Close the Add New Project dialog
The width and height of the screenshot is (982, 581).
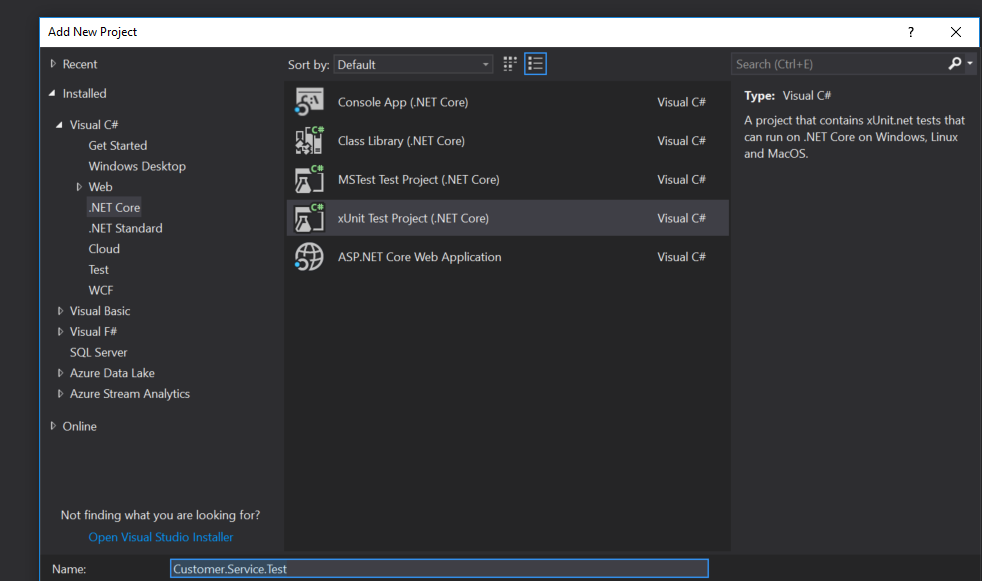(x=956, y=32)
